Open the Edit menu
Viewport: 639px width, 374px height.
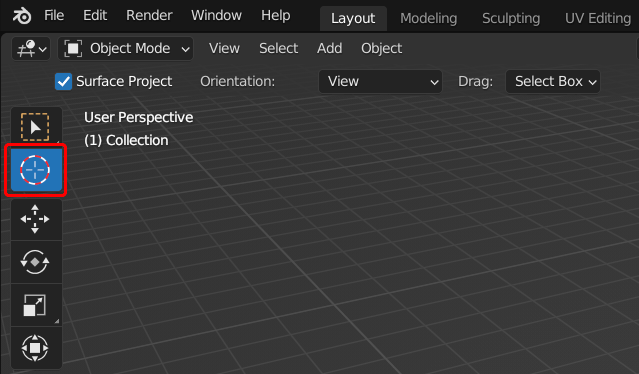tap(95, 15)
